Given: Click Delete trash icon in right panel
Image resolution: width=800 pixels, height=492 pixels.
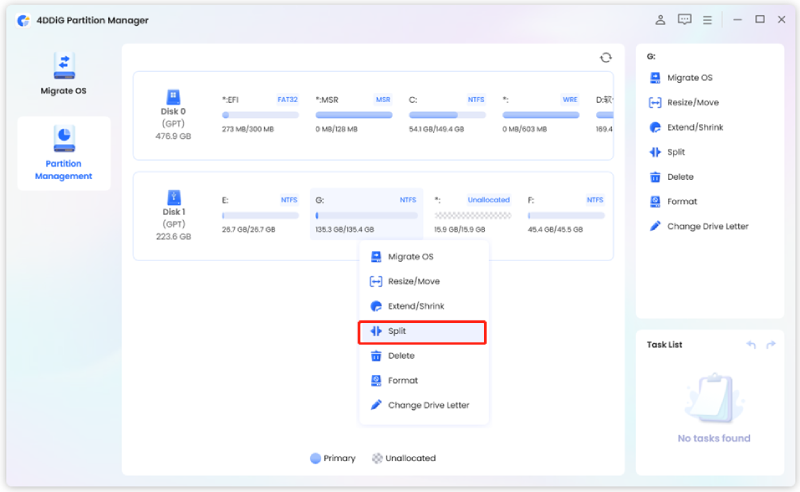Looking at the screenshot, I should click(x=655, y=177).
